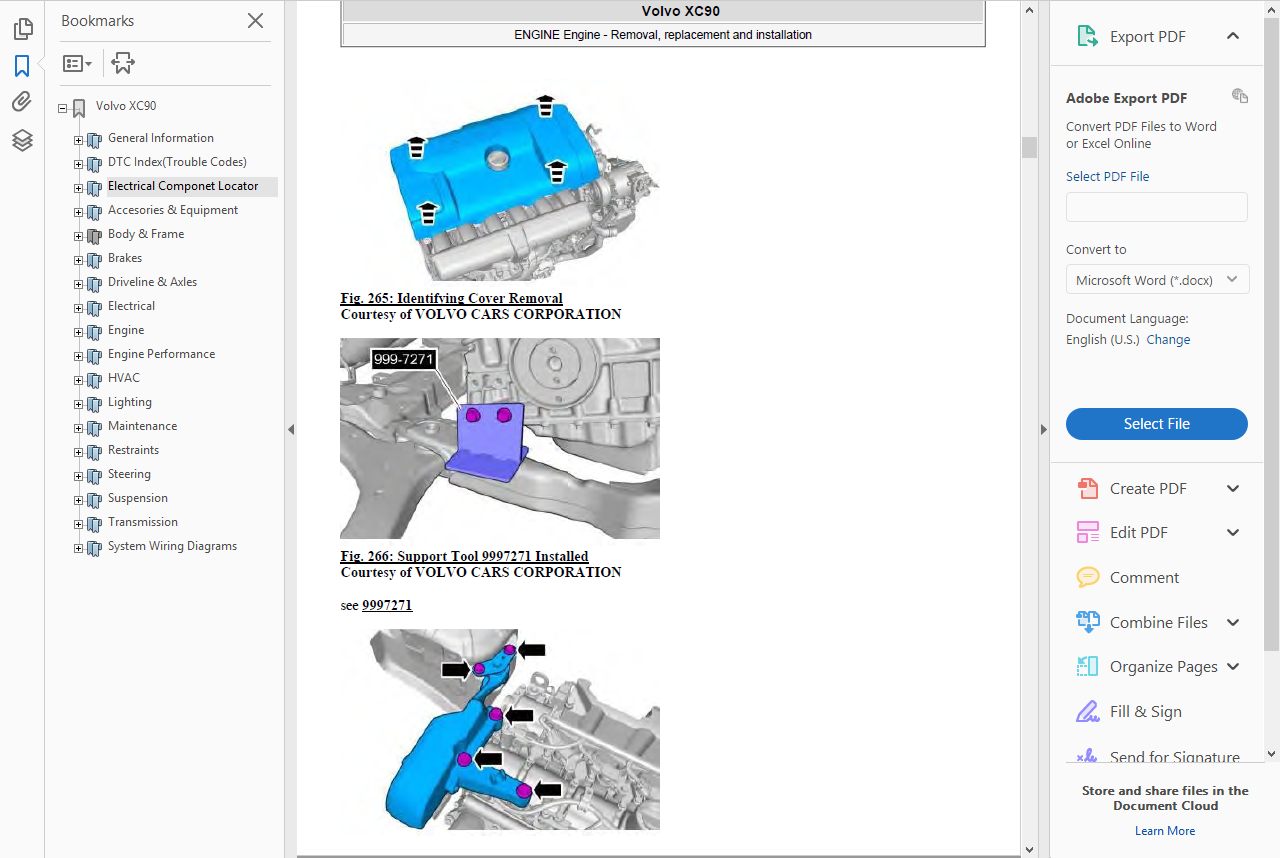Expand the Brakes bookmark node
This screenshot has height=858, width=1280.
(79, 260)
